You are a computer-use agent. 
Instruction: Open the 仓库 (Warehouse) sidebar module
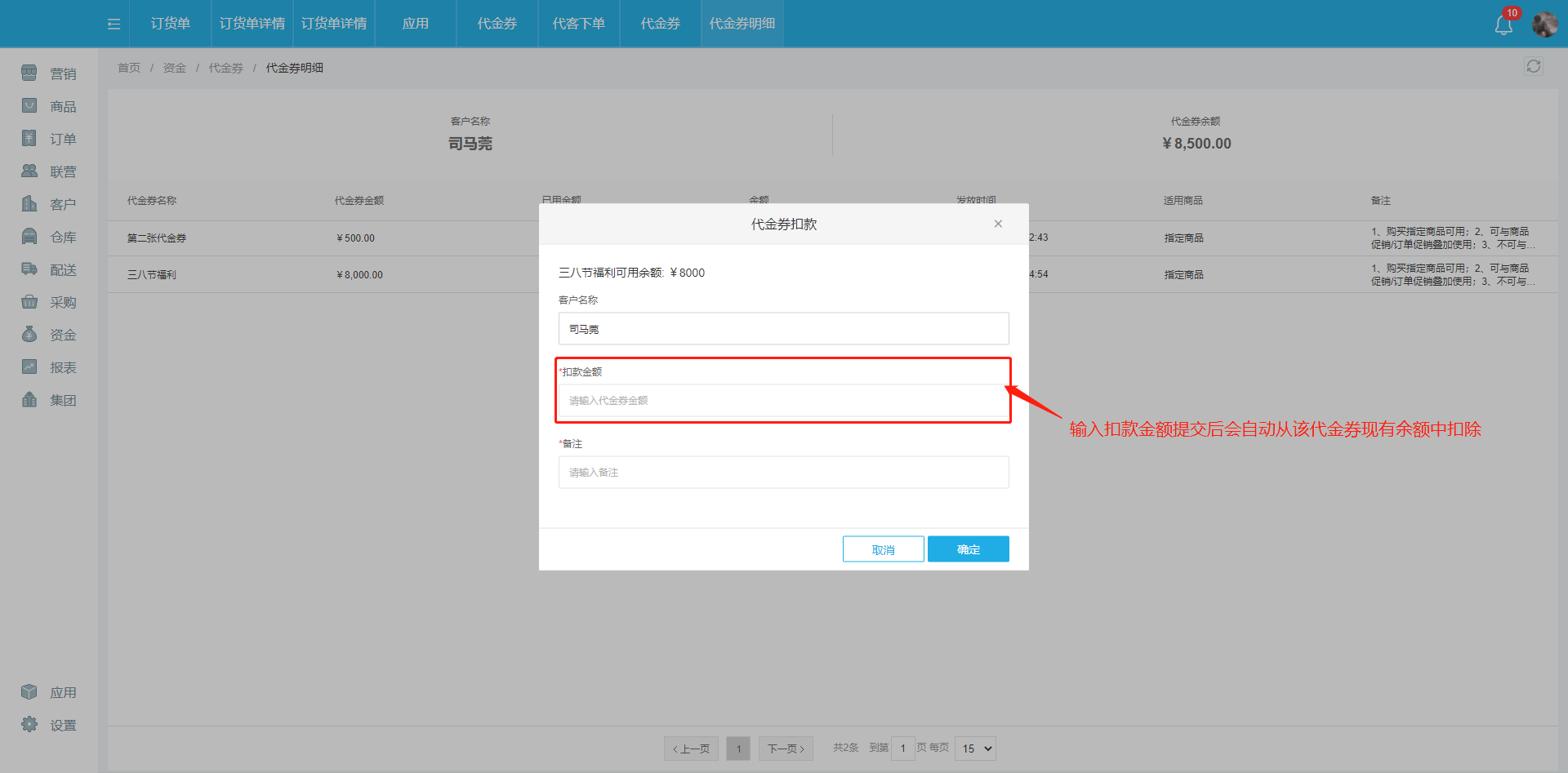tap(49, 236)
